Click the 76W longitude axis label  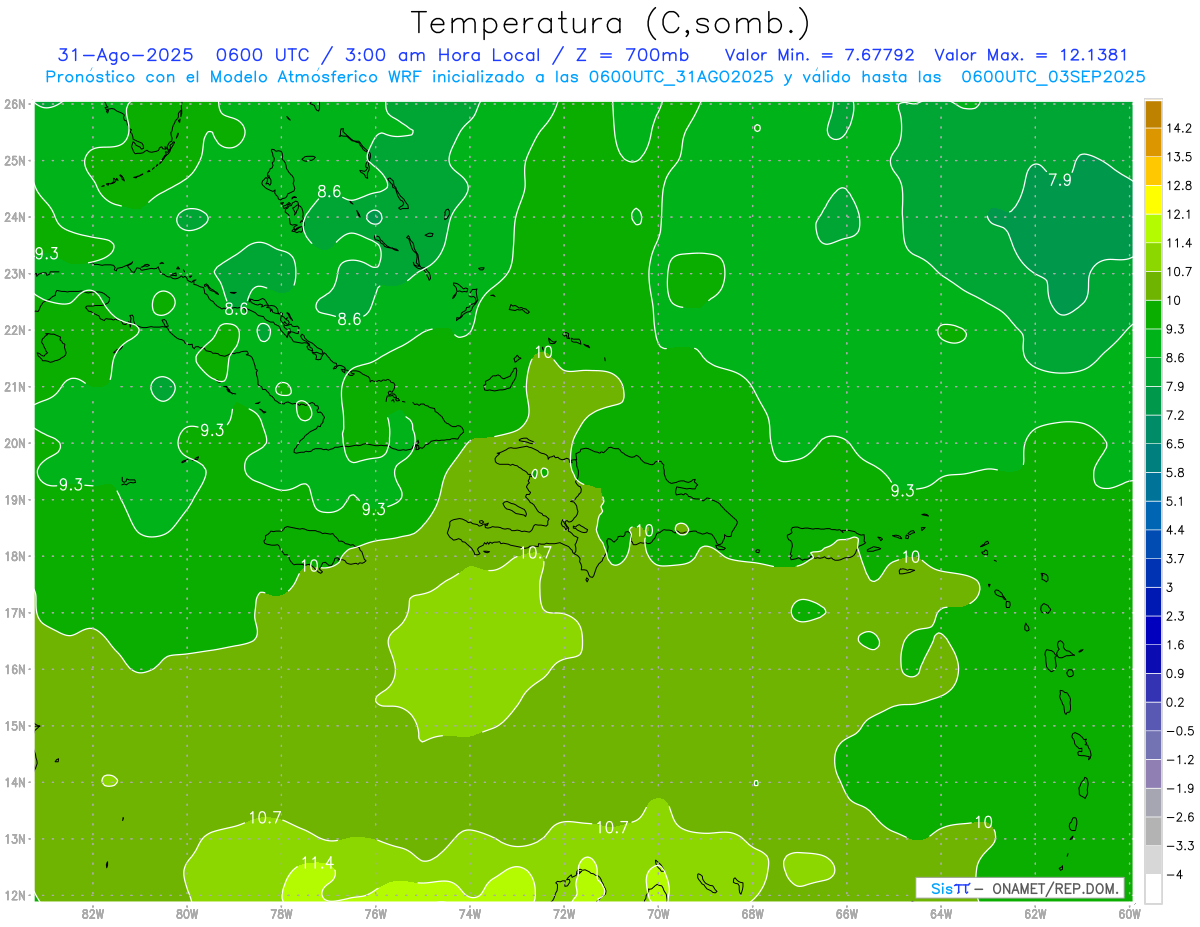click(x=375, y=912)
